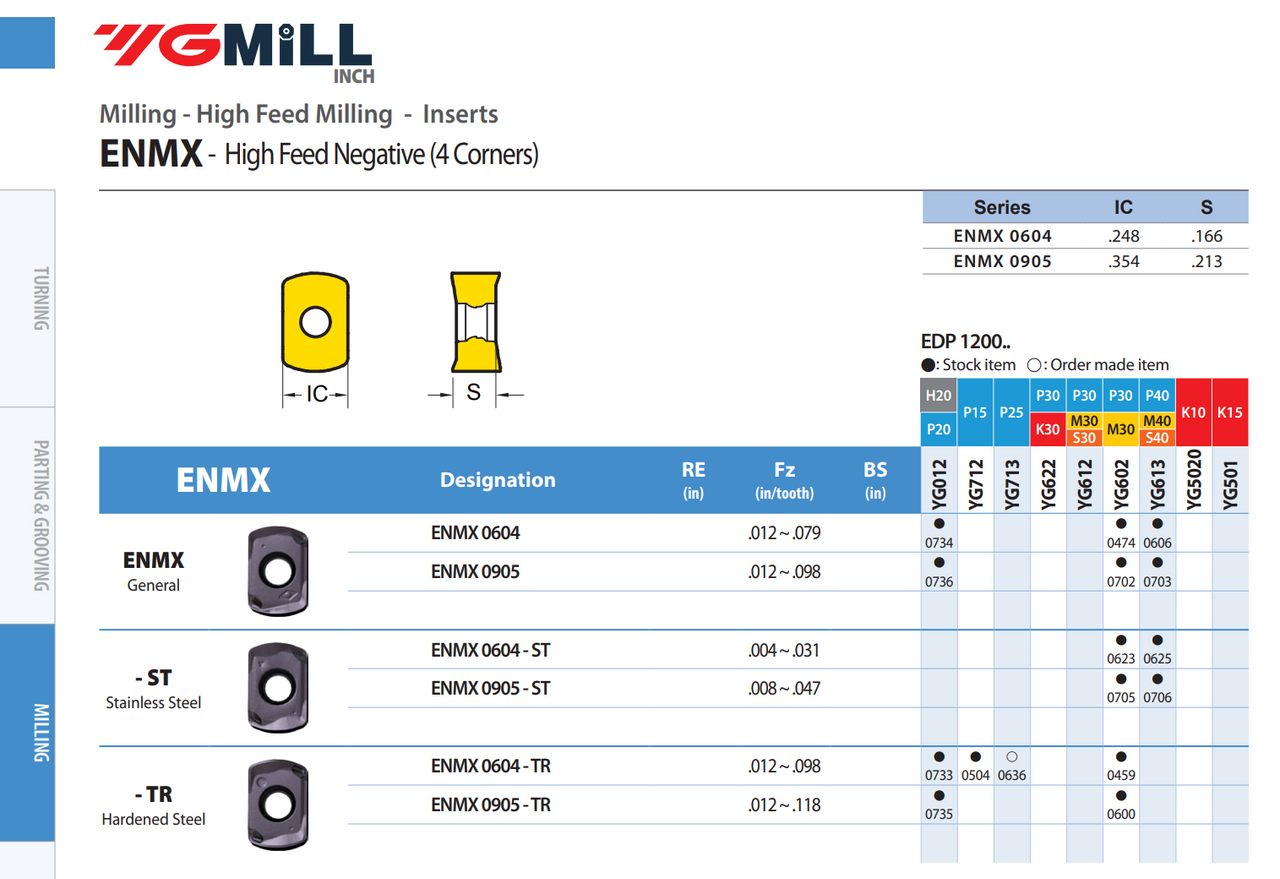Click the red K30 grade swatch
The height and width of the screenshot is (879, 1280).
[x=1048, y=429]
